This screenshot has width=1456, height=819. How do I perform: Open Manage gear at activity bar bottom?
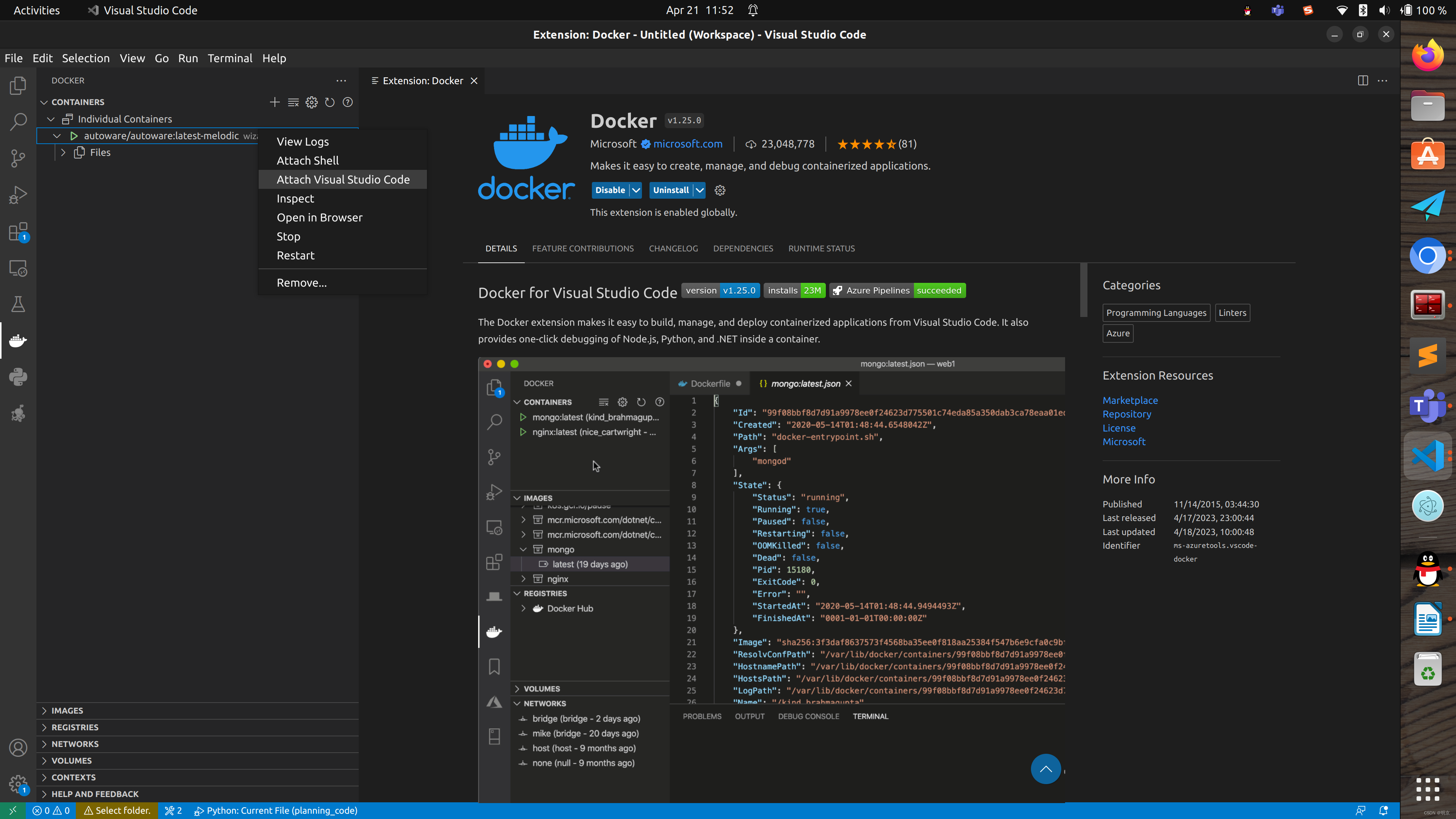pyautogui.click(x=18, y=784)
